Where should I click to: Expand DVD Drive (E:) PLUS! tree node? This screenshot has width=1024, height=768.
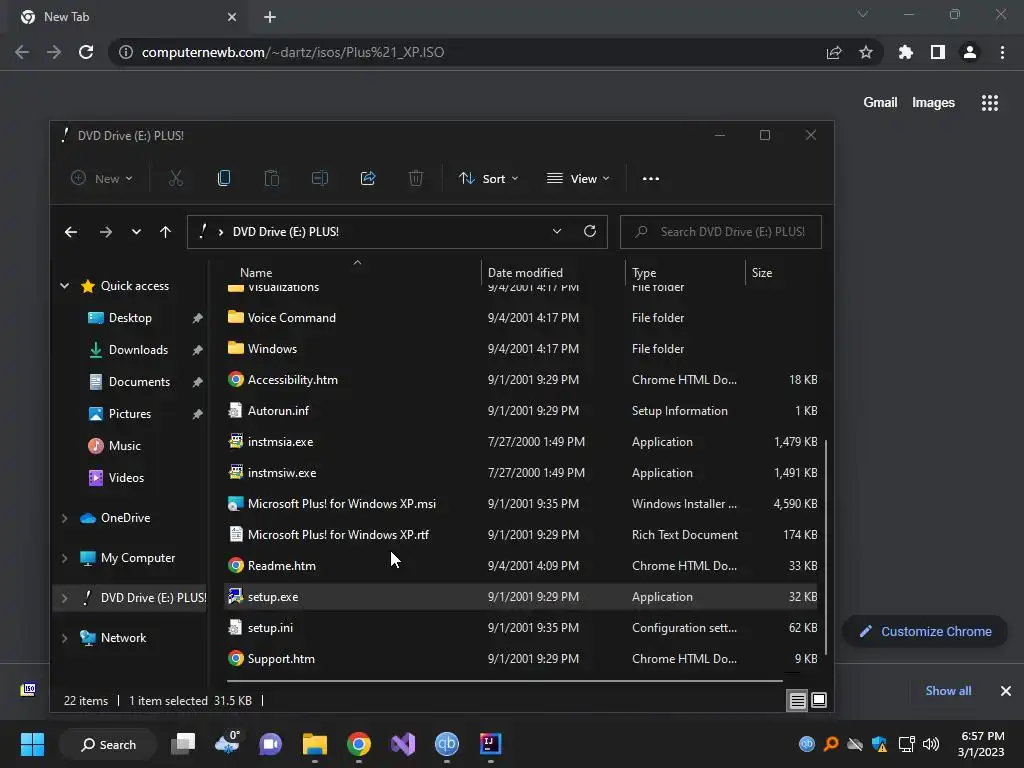[x=64, y=598]
